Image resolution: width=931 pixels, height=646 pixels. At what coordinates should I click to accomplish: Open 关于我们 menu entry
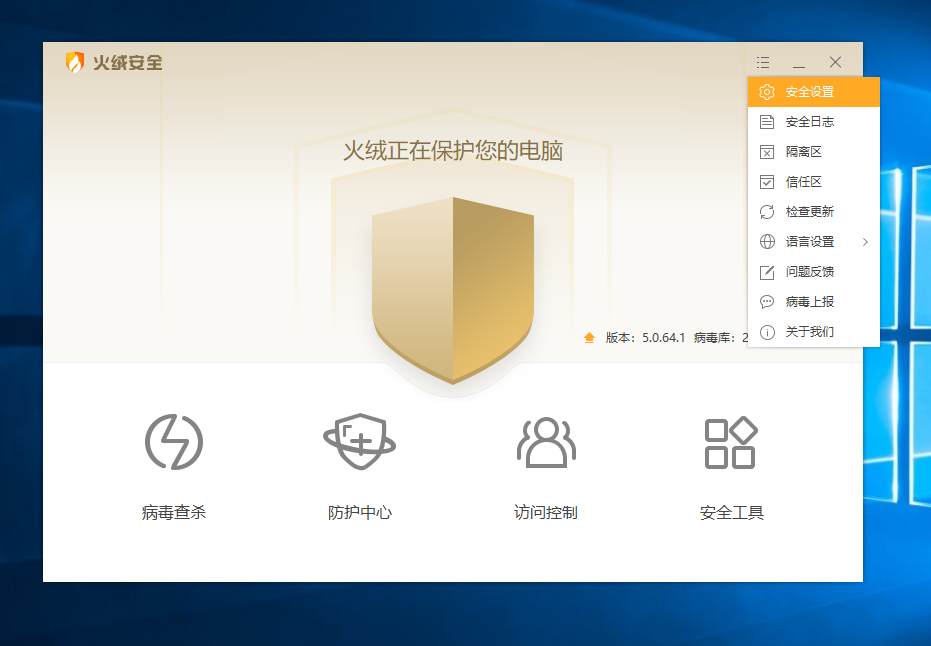point(813,332)
